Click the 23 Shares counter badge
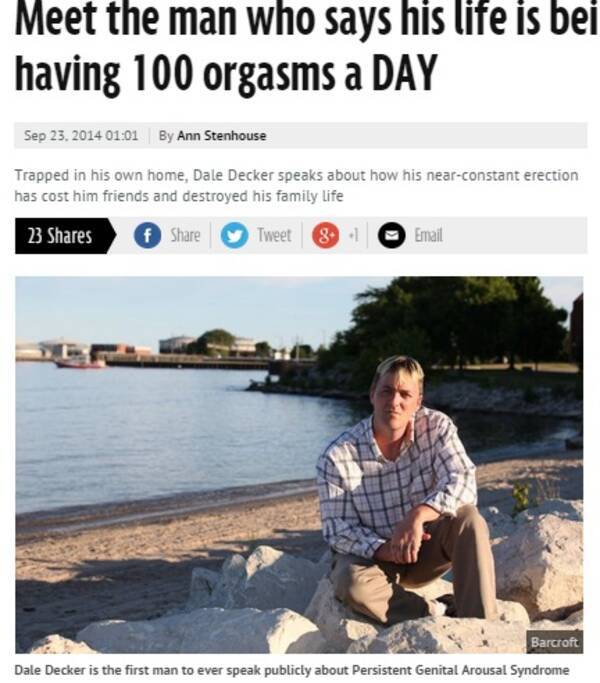Viewport: 600px width, 683px height. pos(65,236)
